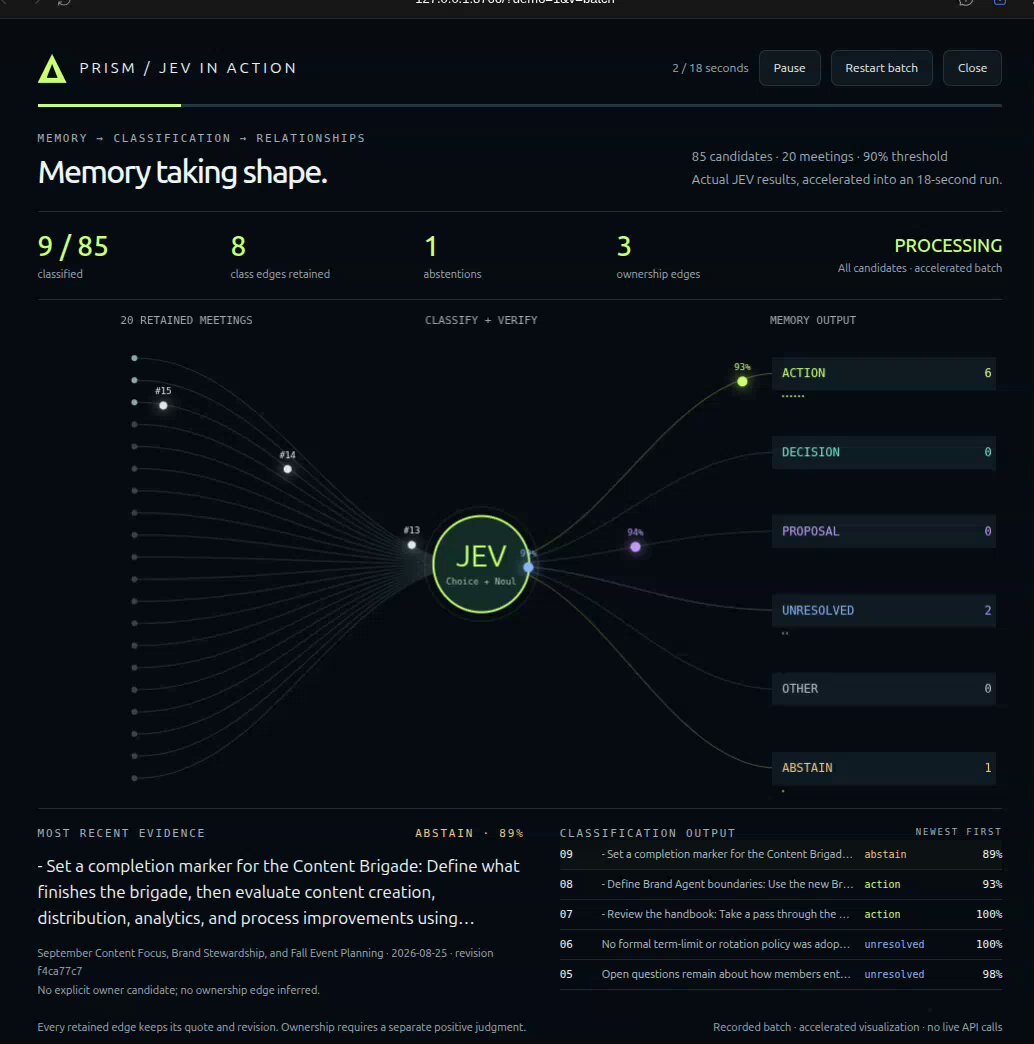Click the PROCESSING status label
1034x1044 pixels.
coord(948,246)
